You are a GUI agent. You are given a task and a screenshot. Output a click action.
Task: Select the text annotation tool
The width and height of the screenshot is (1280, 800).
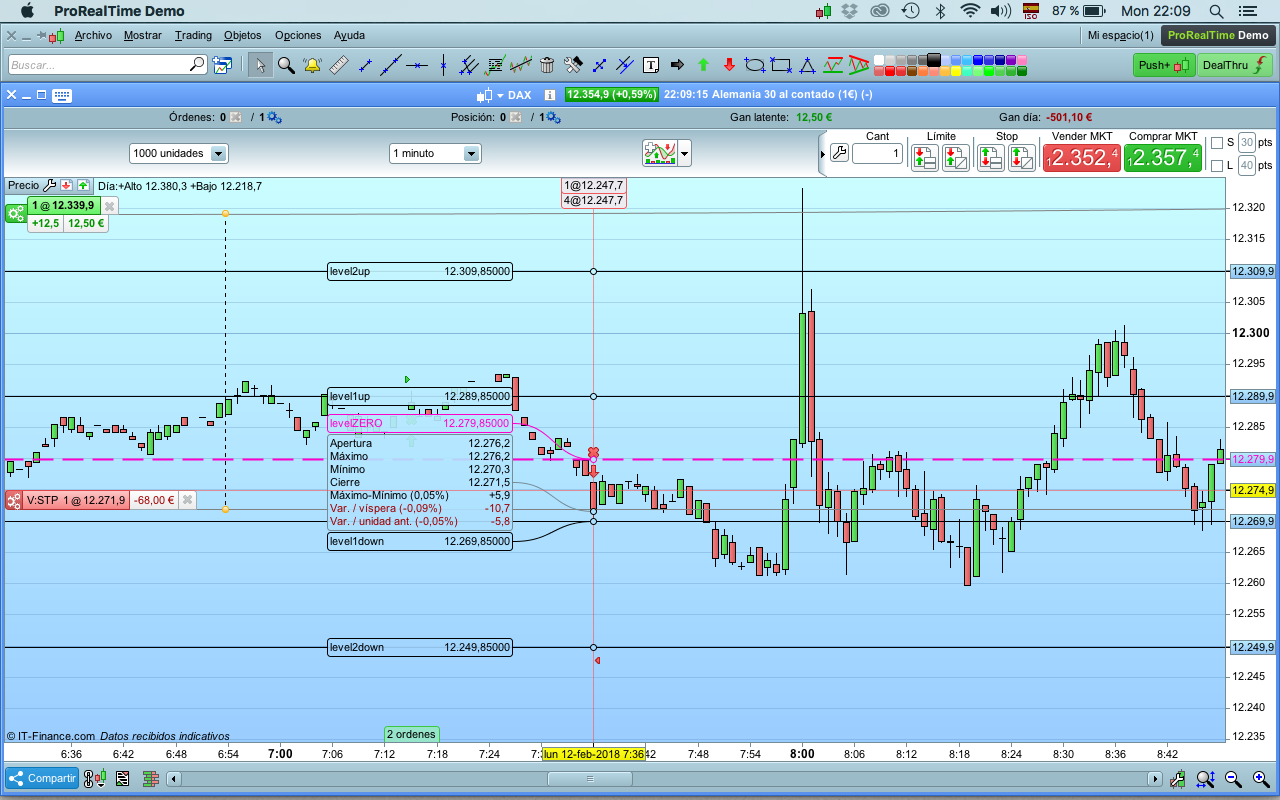[x=651, y=65]
